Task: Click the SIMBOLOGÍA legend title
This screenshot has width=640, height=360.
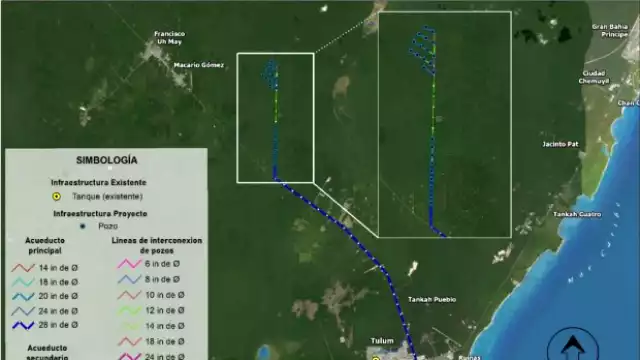Action: (x=107, y=160)
